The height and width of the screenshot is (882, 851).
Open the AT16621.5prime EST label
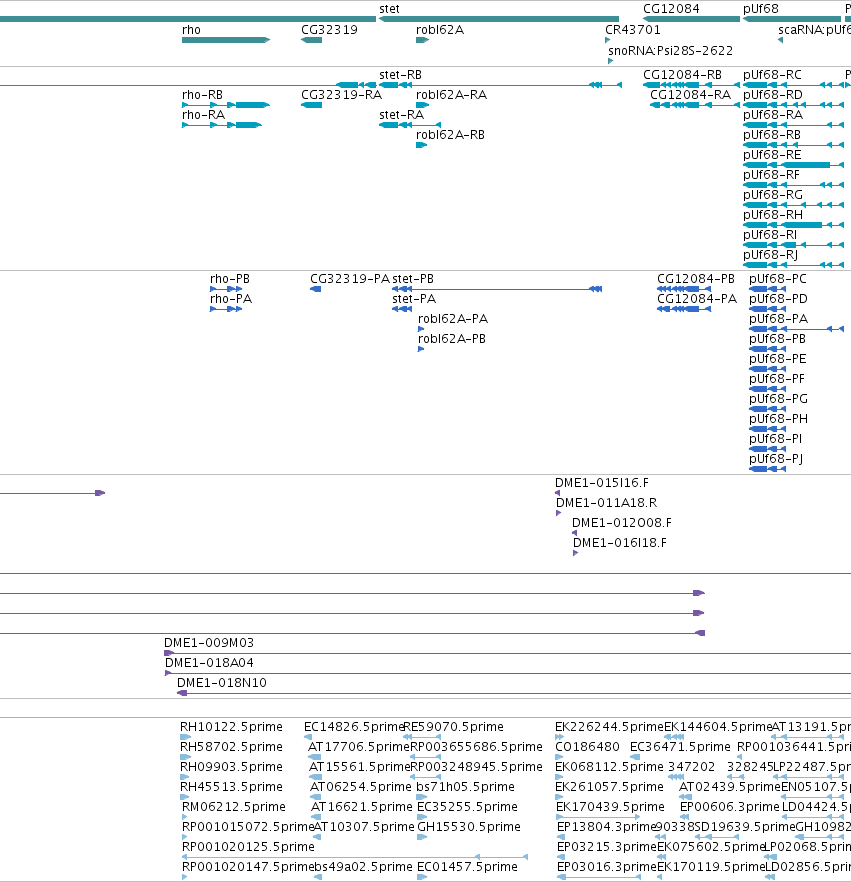tap(362, 807)
